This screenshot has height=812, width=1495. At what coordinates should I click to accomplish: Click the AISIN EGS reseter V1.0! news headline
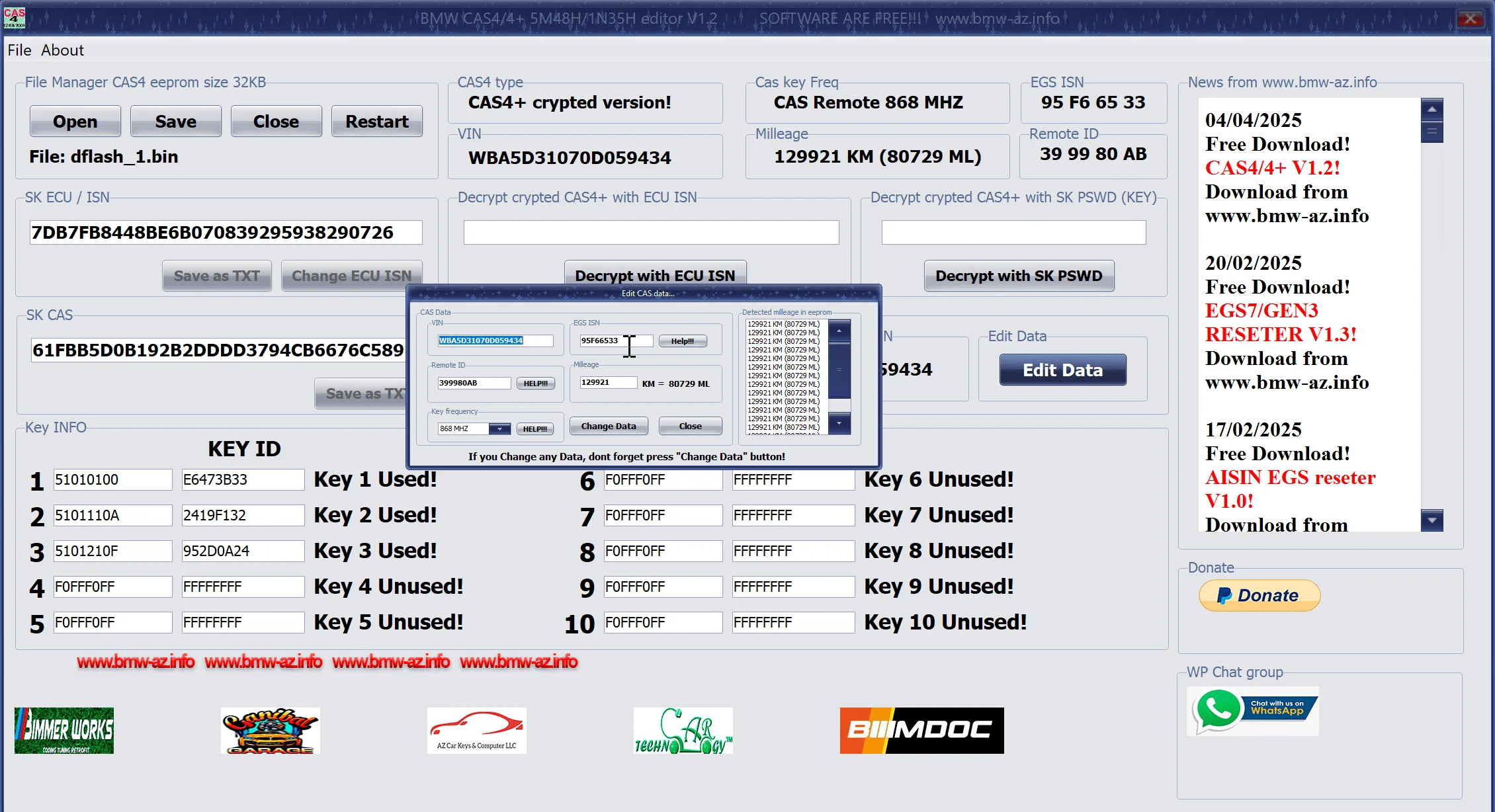[x=1290, y=489]
